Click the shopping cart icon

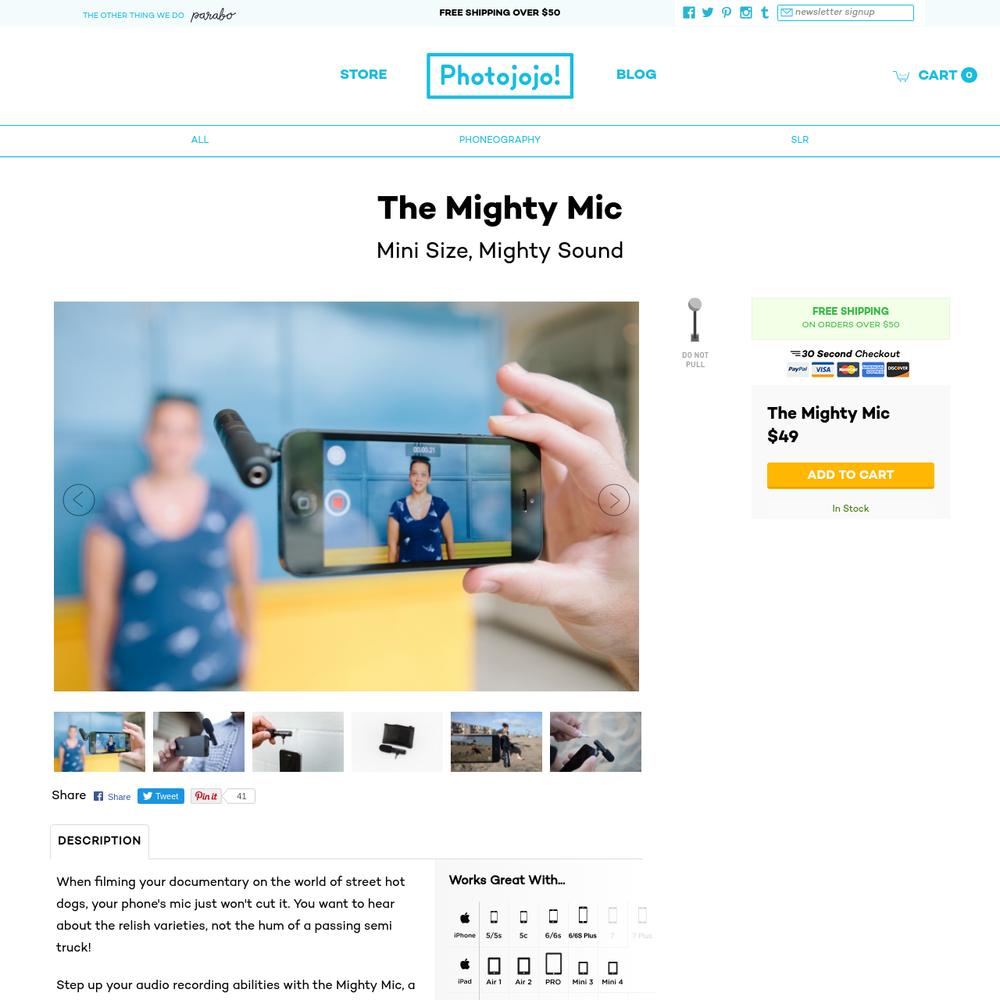click(x=901, y=76)
